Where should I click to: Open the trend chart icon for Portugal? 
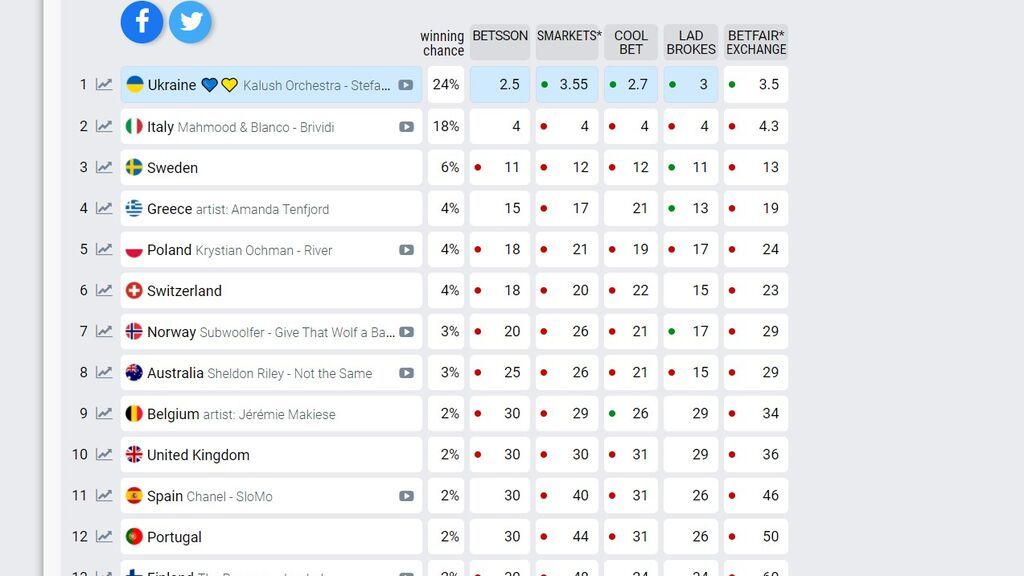[x=104, y=537]
